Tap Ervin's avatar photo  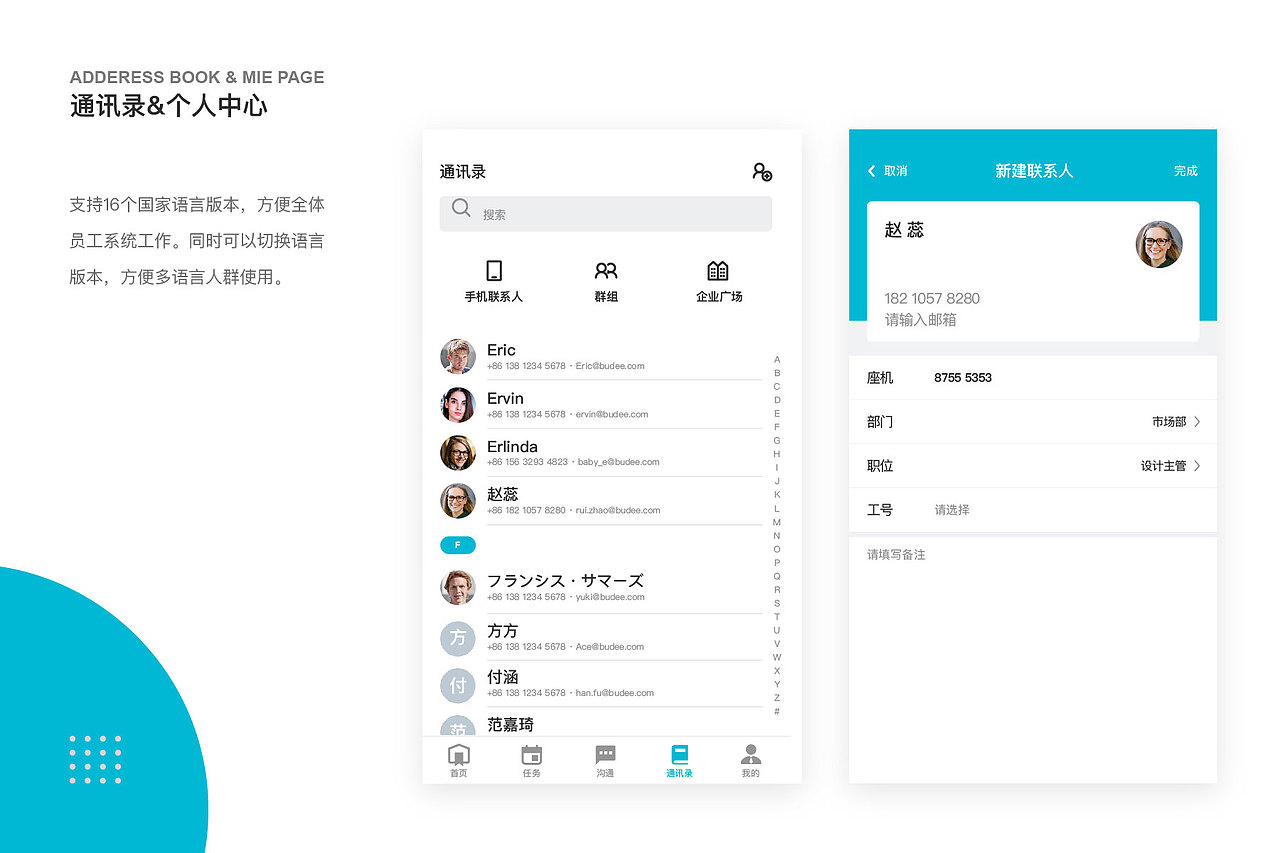tap(458, 404)
